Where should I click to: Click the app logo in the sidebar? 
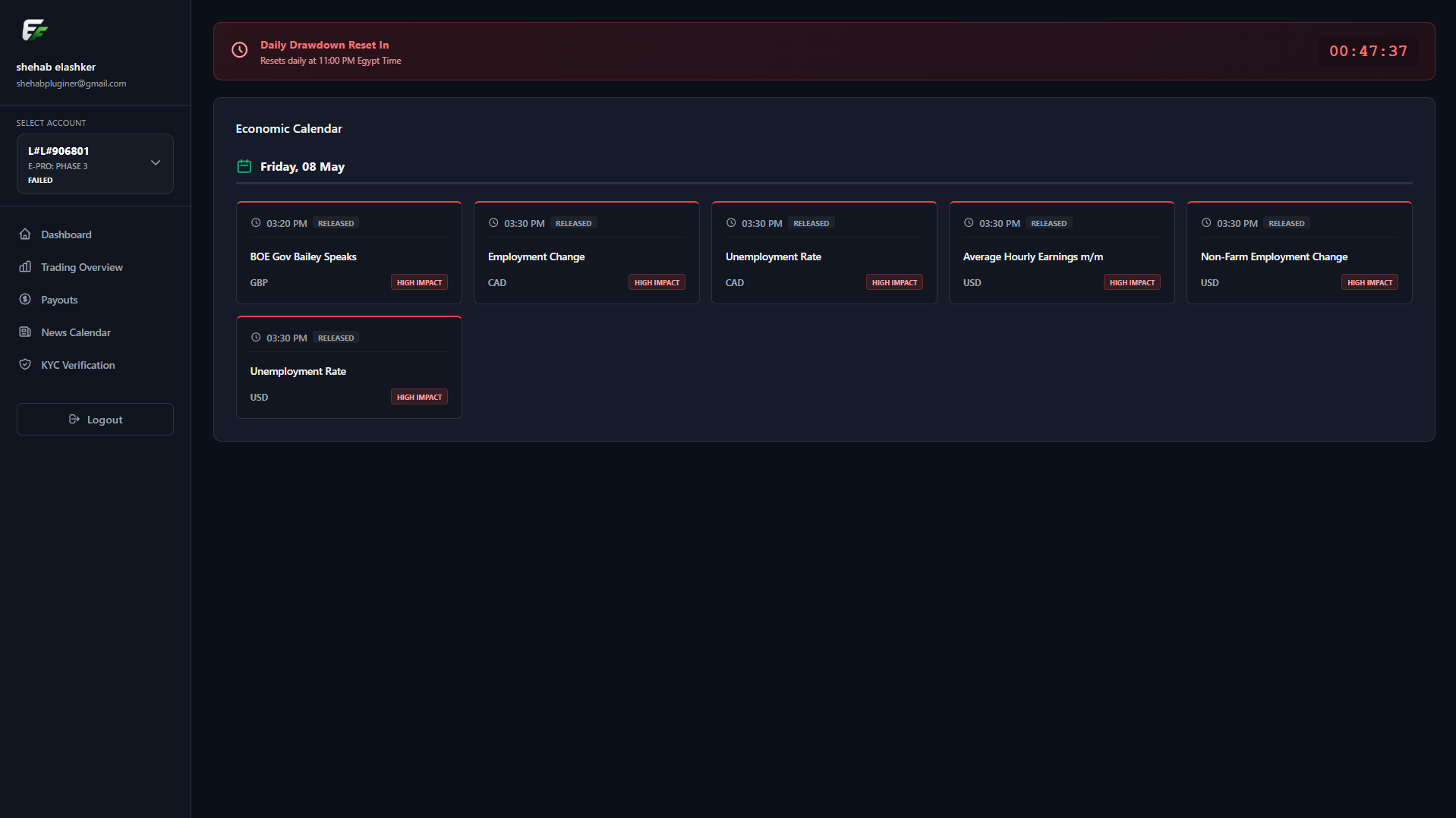tap(35, 30)
